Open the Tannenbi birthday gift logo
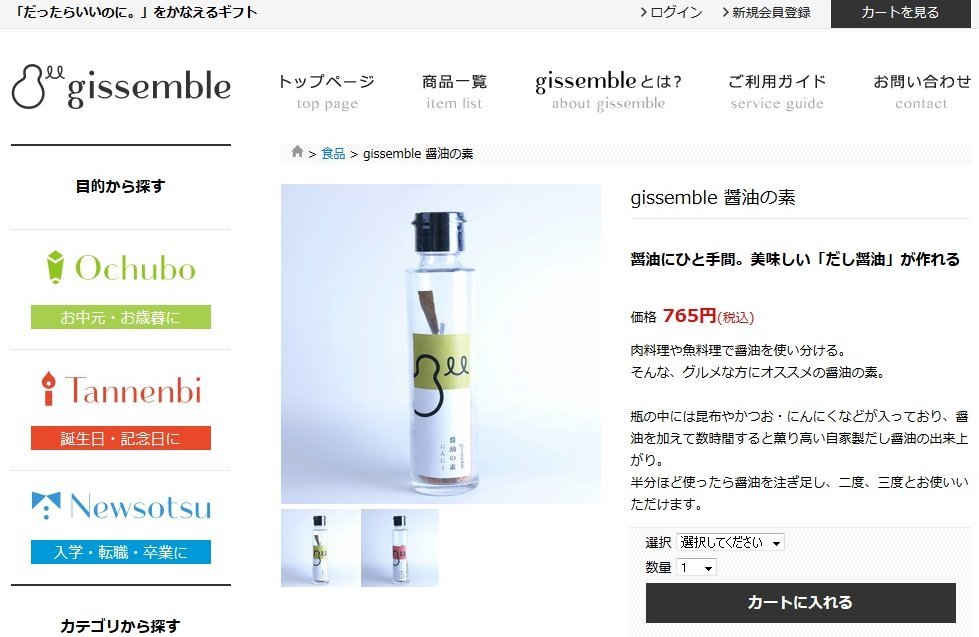The image size is (979, 637). pos(121,390)
